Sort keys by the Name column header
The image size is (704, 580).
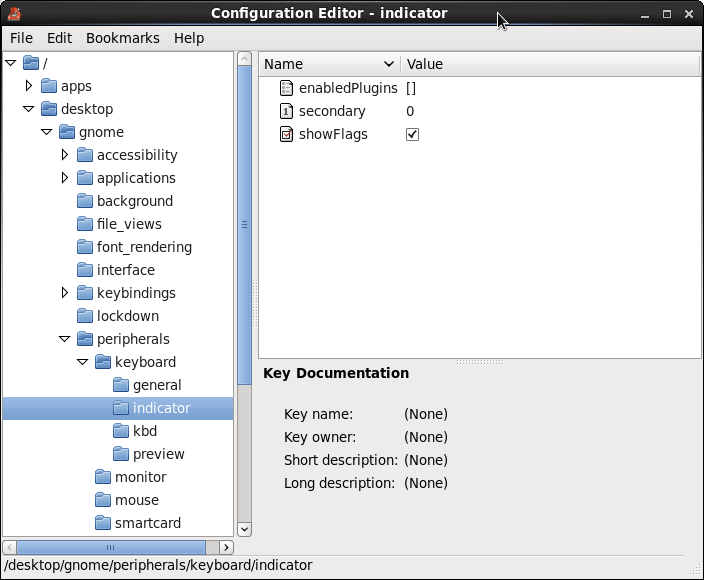(330, 64)
